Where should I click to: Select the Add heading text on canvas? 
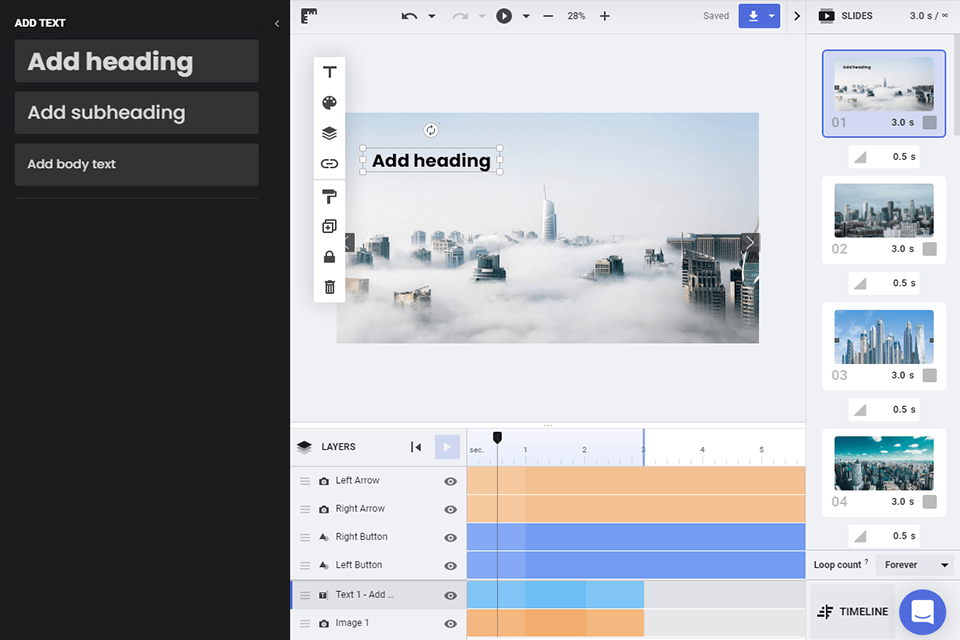tap(431, 160)
